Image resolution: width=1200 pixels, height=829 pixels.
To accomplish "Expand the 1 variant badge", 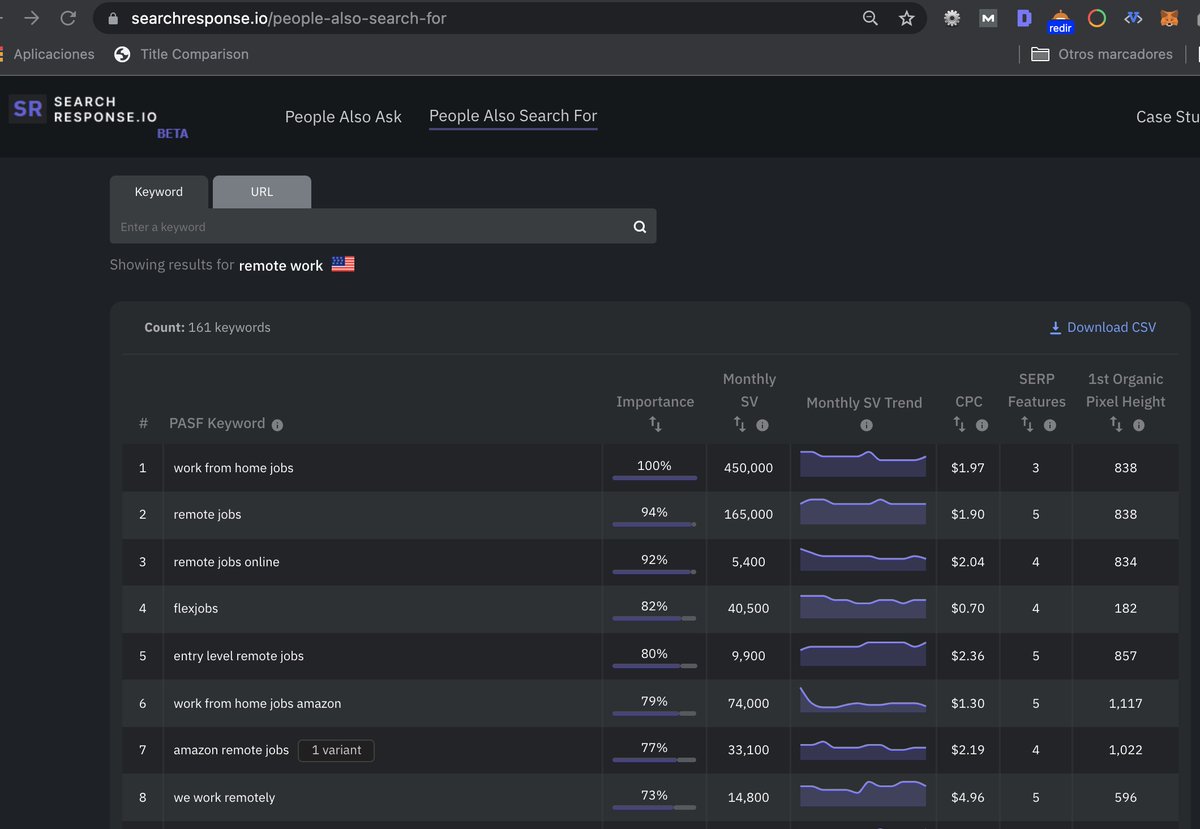I will click(336, 750).
